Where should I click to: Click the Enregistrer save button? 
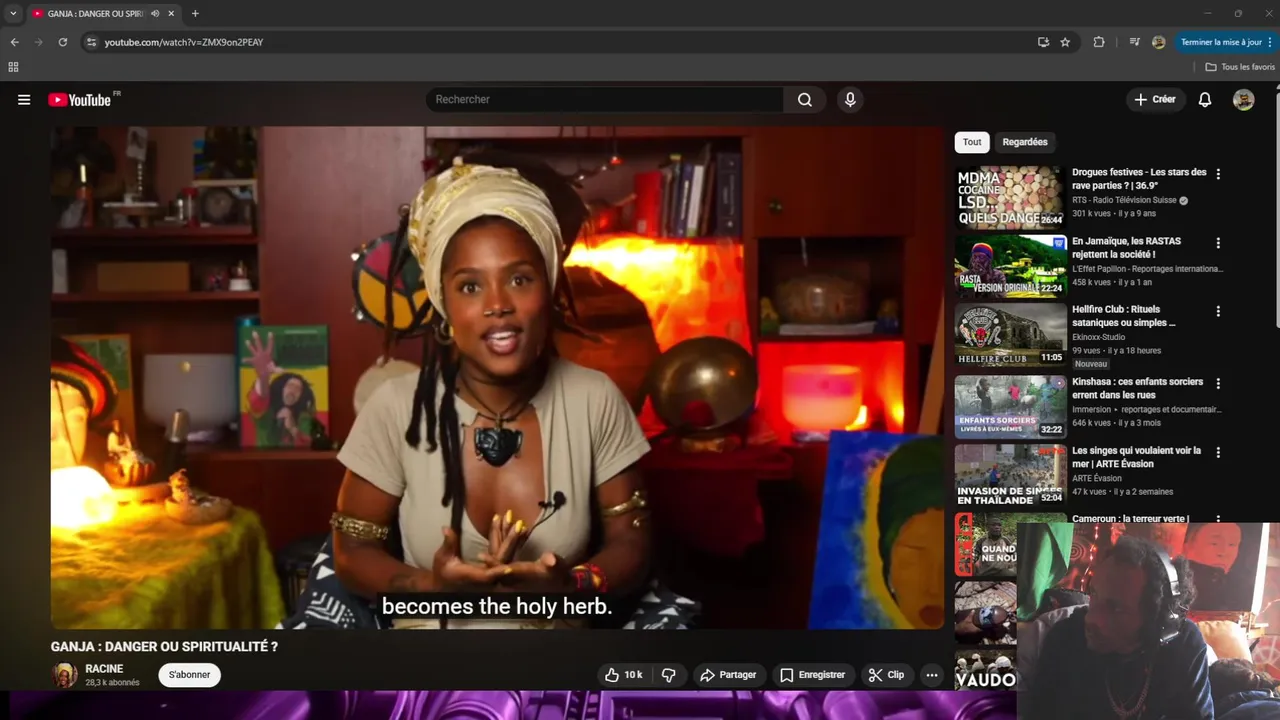click(812, 675)
